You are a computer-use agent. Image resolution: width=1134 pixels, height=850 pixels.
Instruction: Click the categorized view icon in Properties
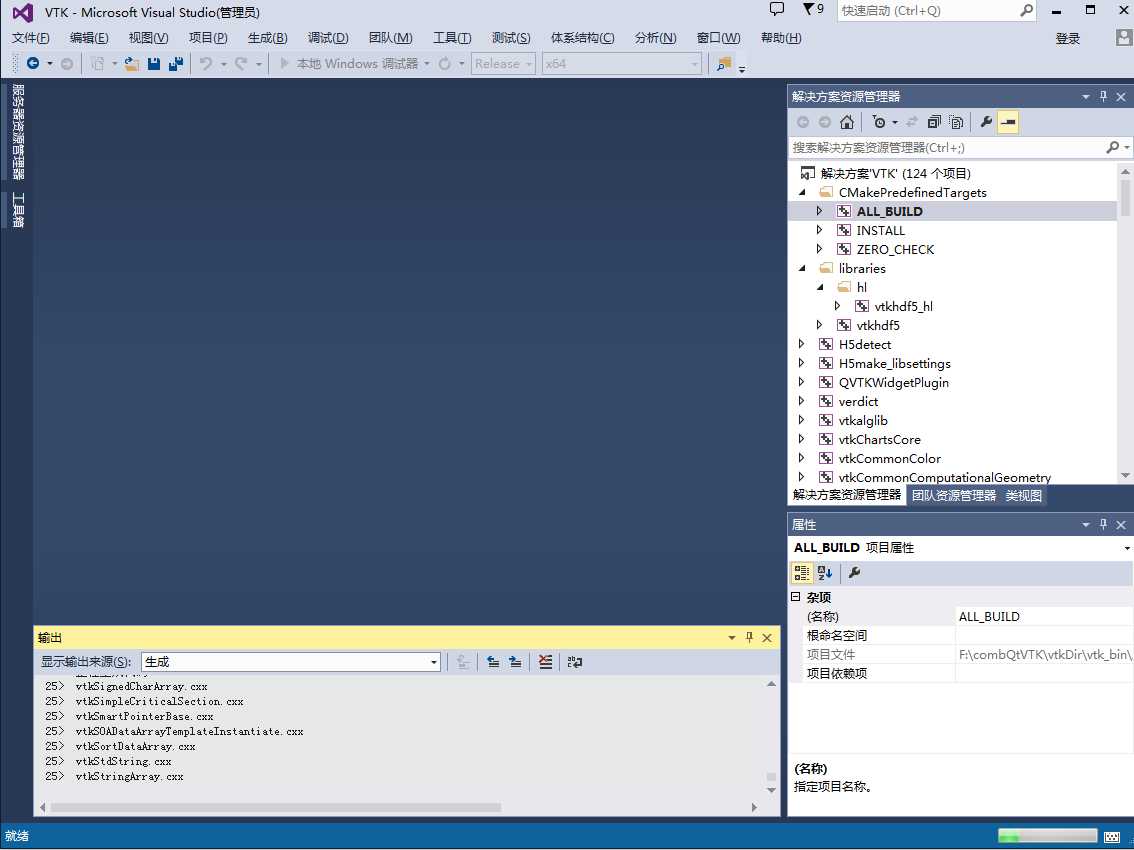coord(801,573)
